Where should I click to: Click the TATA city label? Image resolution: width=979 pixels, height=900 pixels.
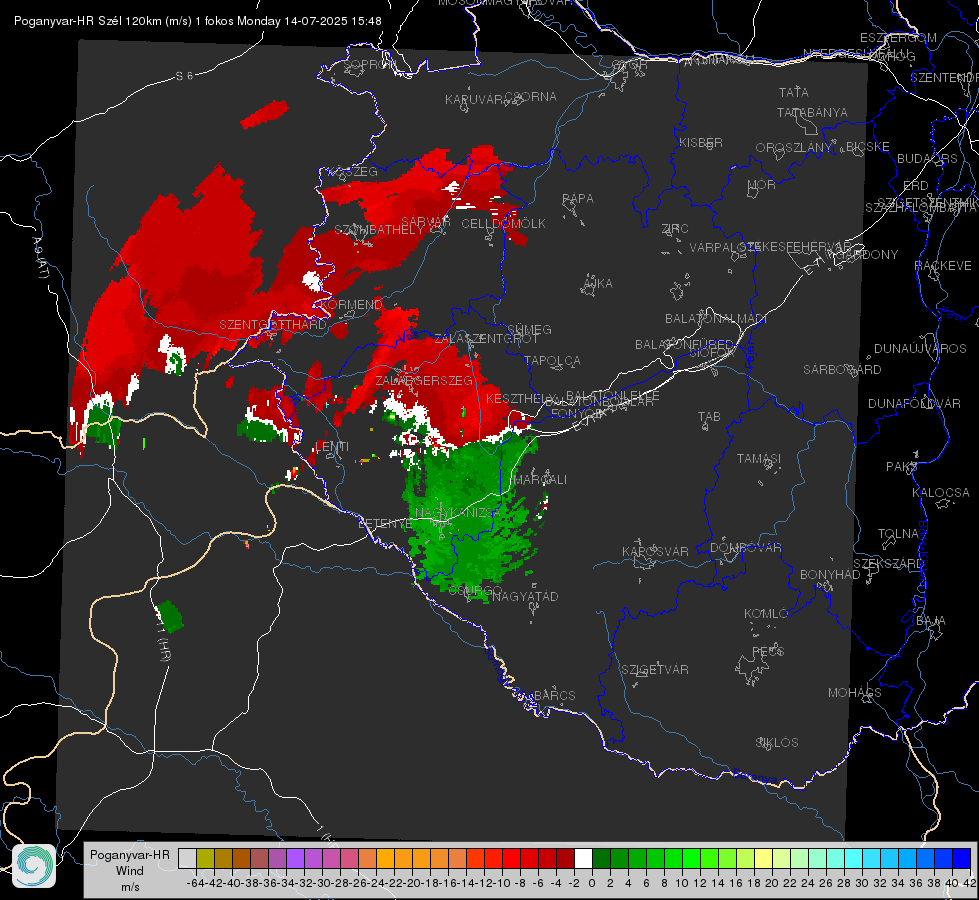pos(794,92)
